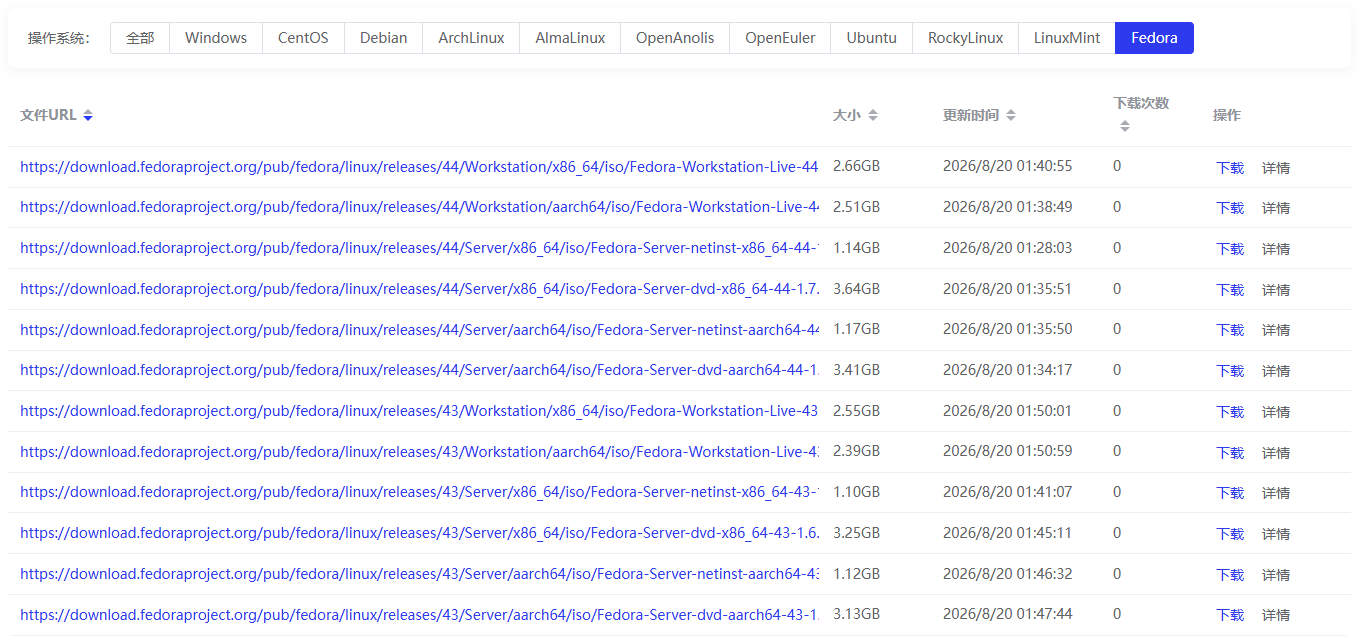Open the Fedora 43 Server dvd aarch64 URL

419,614
